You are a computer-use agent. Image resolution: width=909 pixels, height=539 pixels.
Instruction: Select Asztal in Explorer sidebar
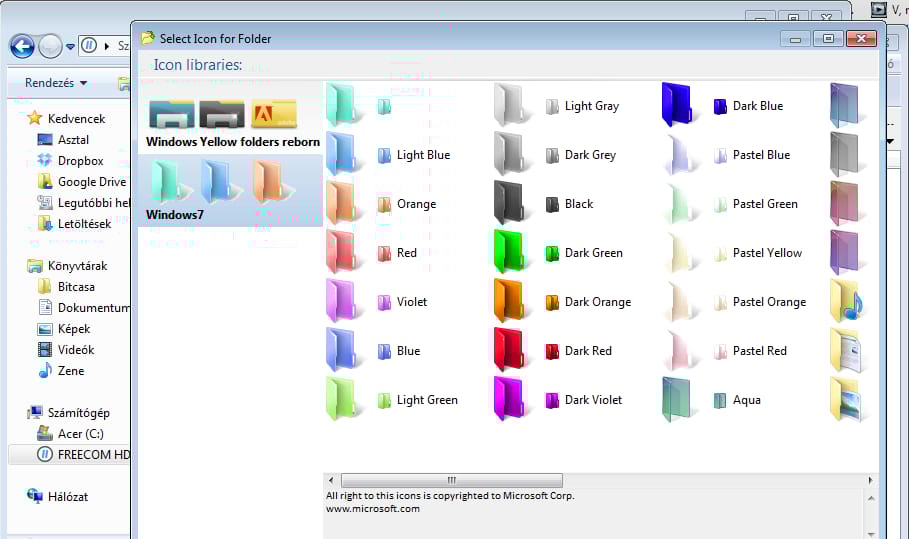click(x=63, y=140)
